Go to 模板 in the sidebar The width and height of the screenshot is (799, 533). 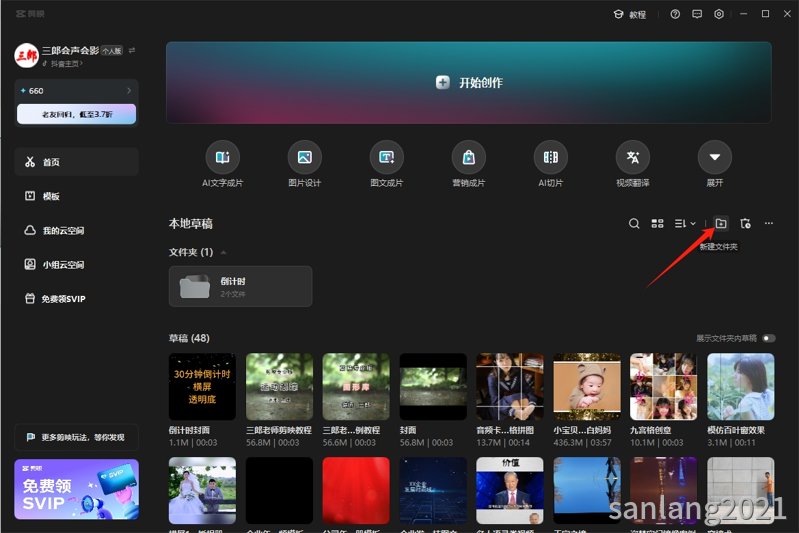tap(50, 196)
